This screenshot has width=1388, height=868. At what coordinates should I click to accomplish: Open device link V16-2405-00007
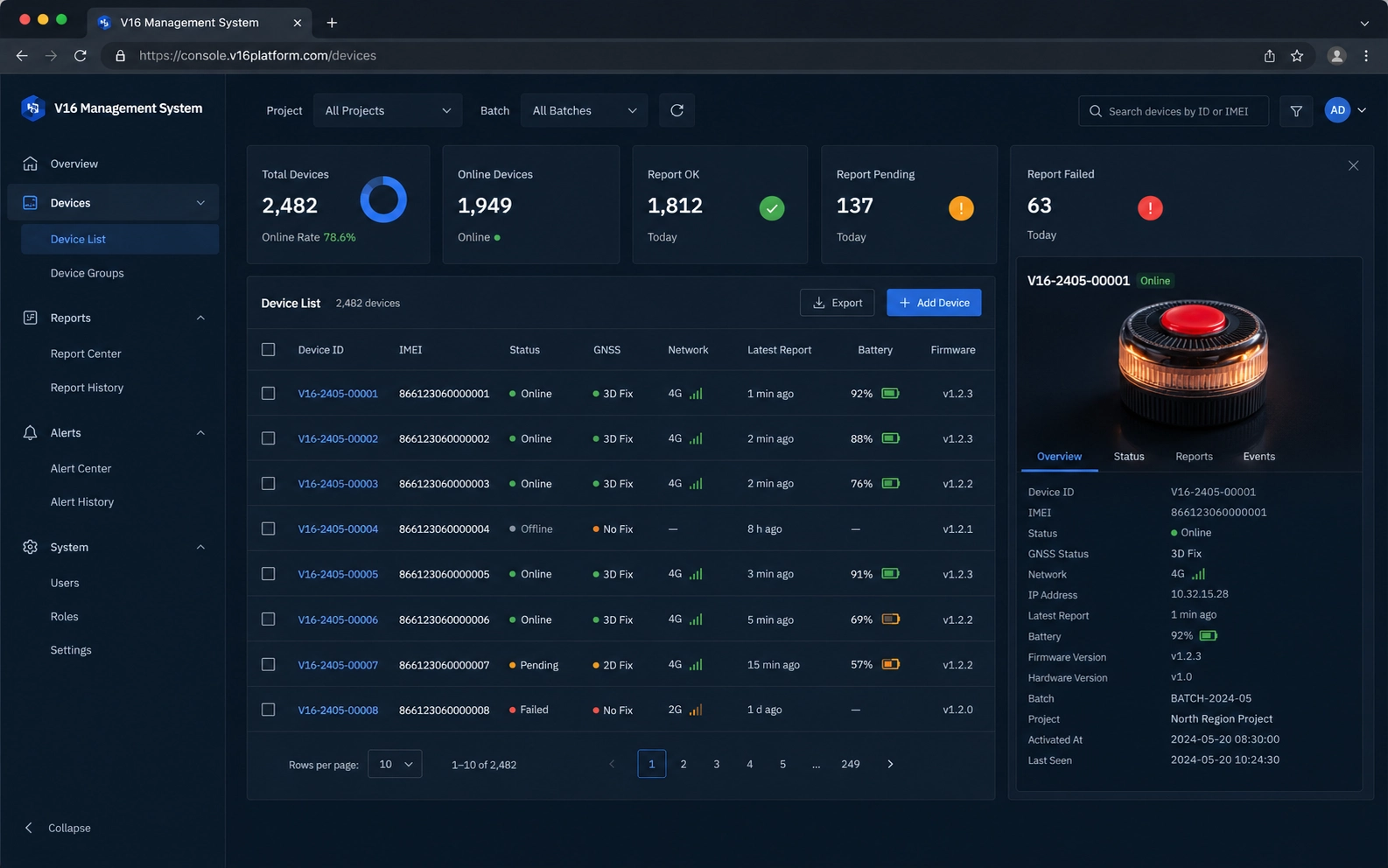338,665
